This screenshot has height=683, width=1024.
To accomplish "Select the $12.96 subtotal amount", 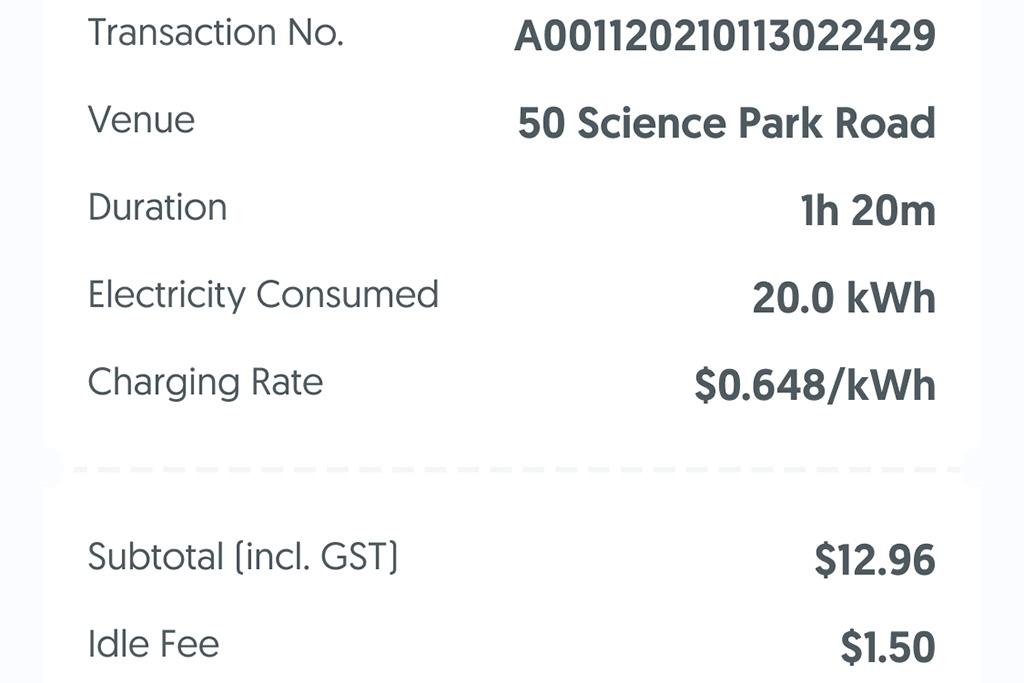I will (874, 560).
